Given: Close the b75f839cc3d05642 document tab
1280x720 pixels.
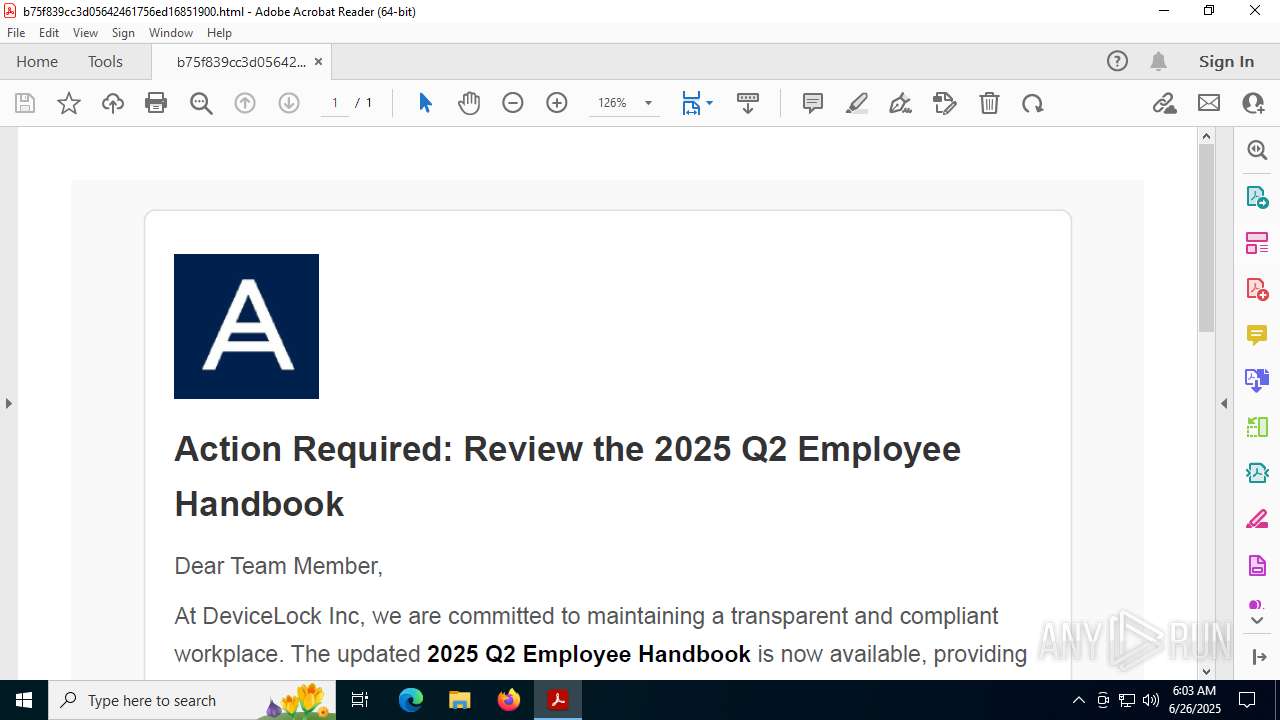Looking at the screenshot, I should [318, 61].
